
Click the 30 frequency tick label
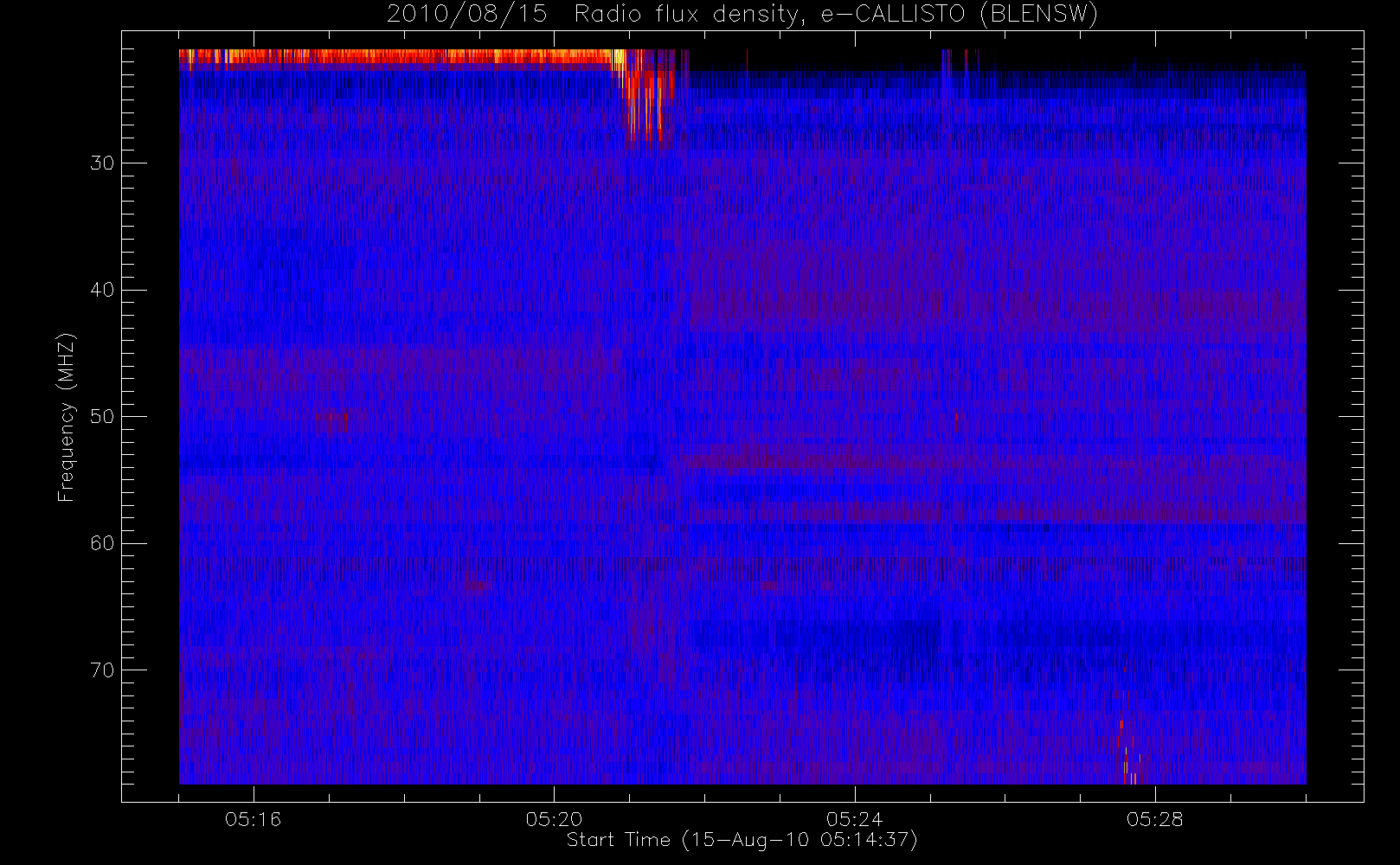point(102,163)
